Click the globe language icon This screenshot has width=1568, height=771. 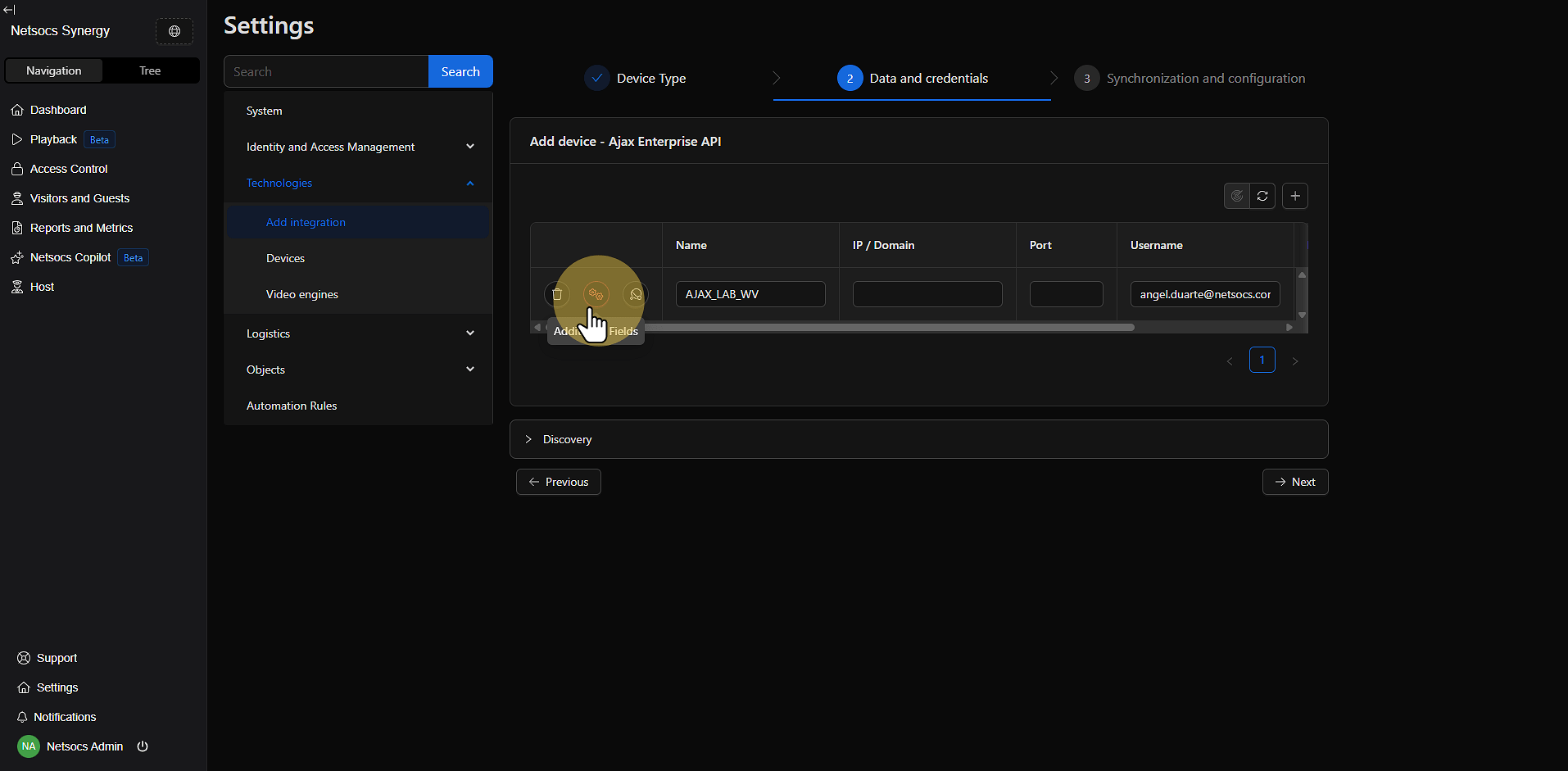[174, 31]
